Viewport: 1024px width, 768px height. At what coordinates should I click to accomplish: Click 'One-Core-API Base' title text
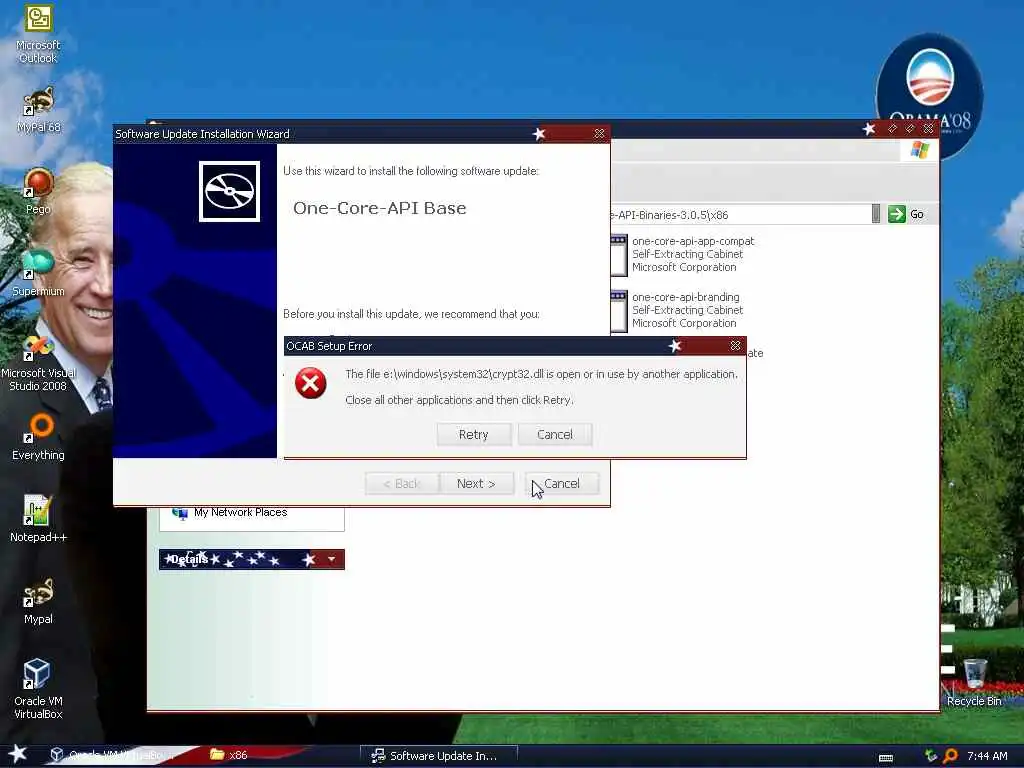[379, 208]
